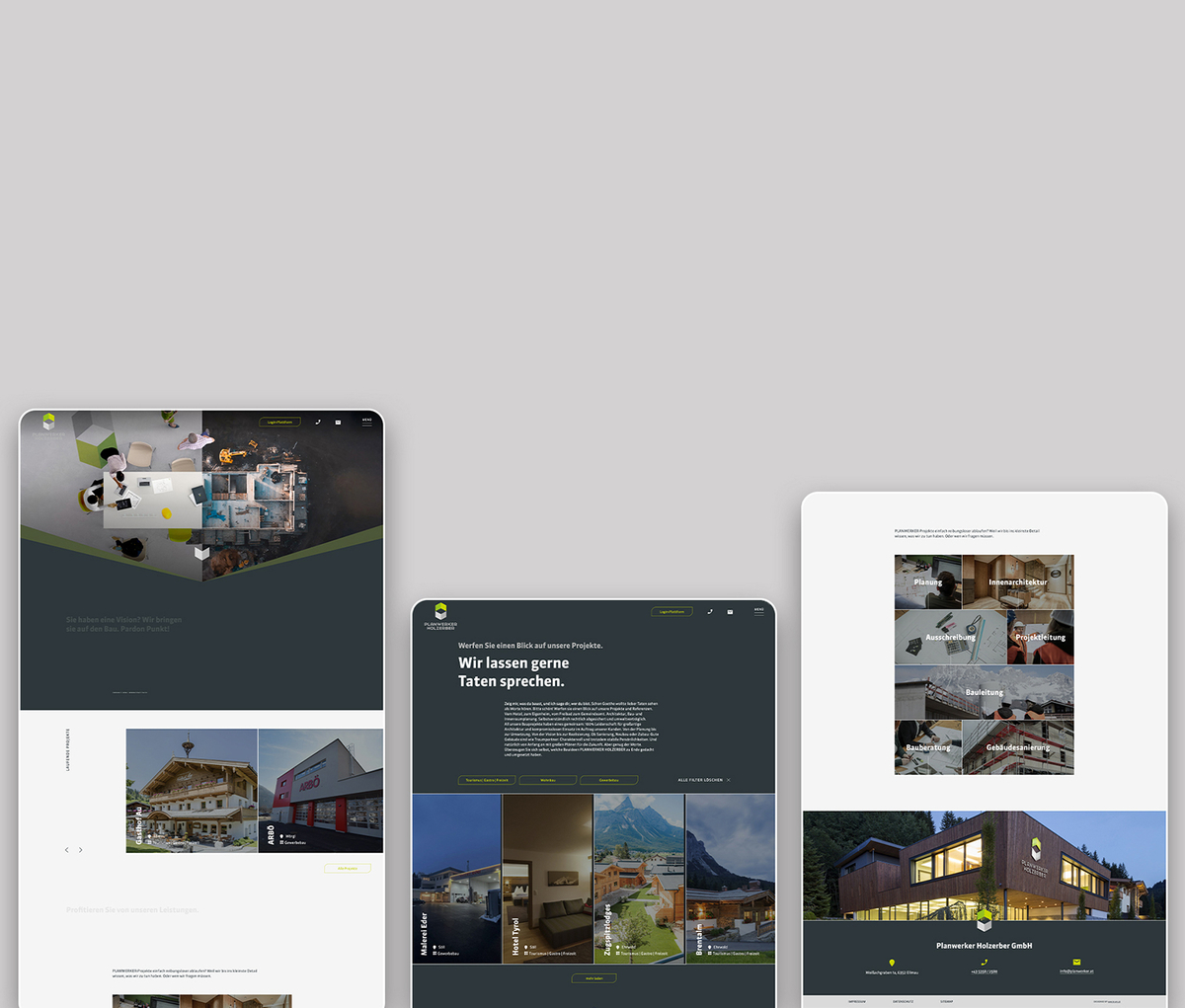Image resolution: width=1185 pixels, height=1008 pixels.
Task: Click the Laufende Projekte vertical label
Action: coord(68,749)
